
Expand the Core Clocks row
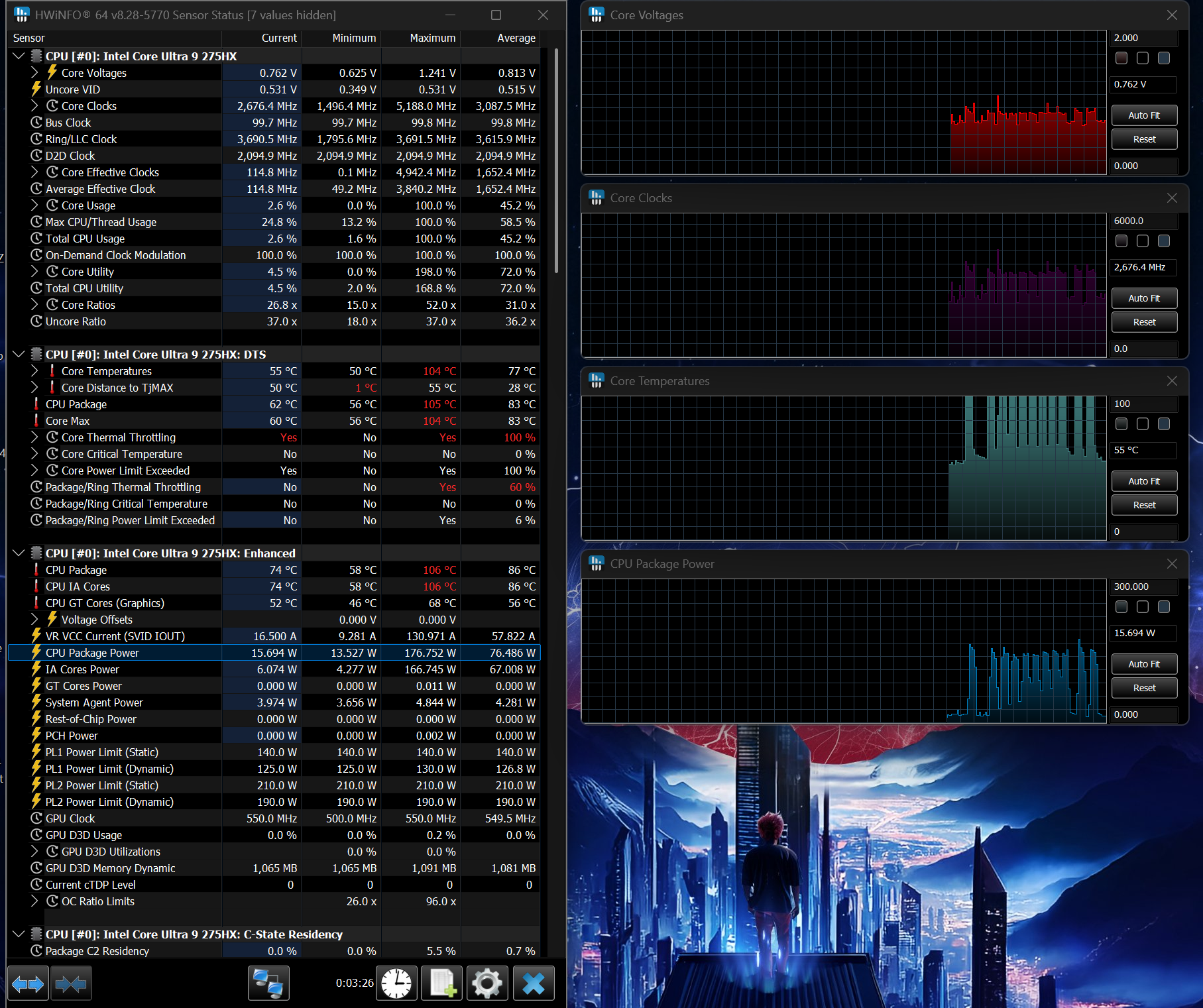34,105
